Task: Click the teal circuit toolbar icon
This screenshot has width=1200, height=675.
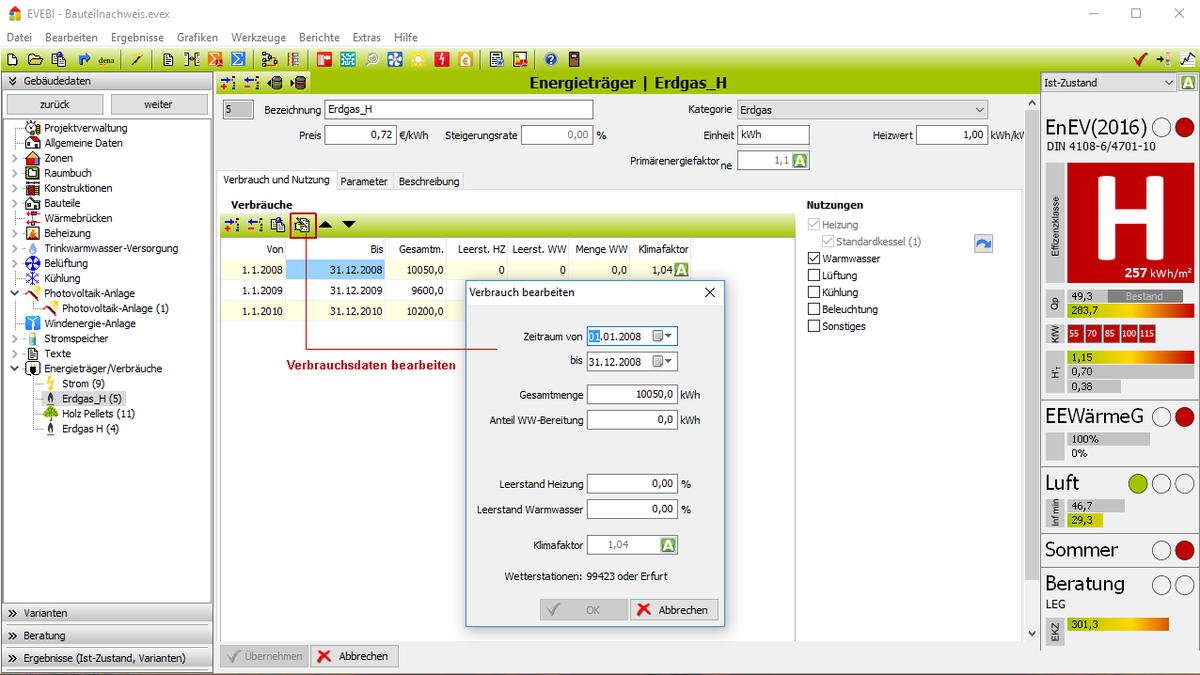Action: tap(347, 59)
